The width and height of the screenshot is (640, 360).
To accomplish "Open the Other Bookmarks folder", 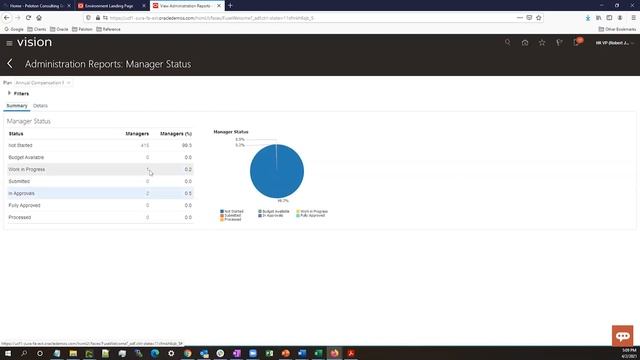I will [617, 29].
